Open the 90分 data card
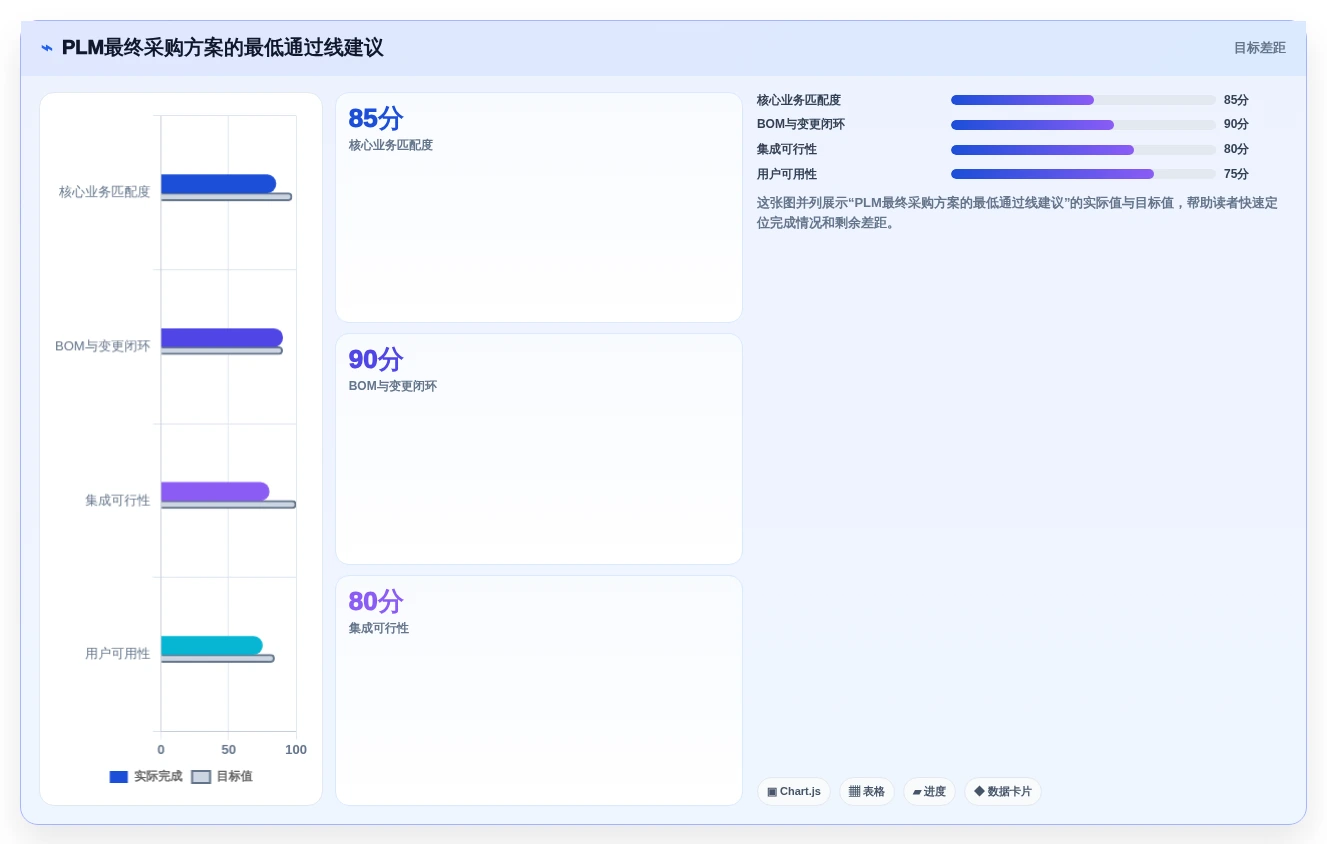 pyautogui.click(x=539, y=449)
